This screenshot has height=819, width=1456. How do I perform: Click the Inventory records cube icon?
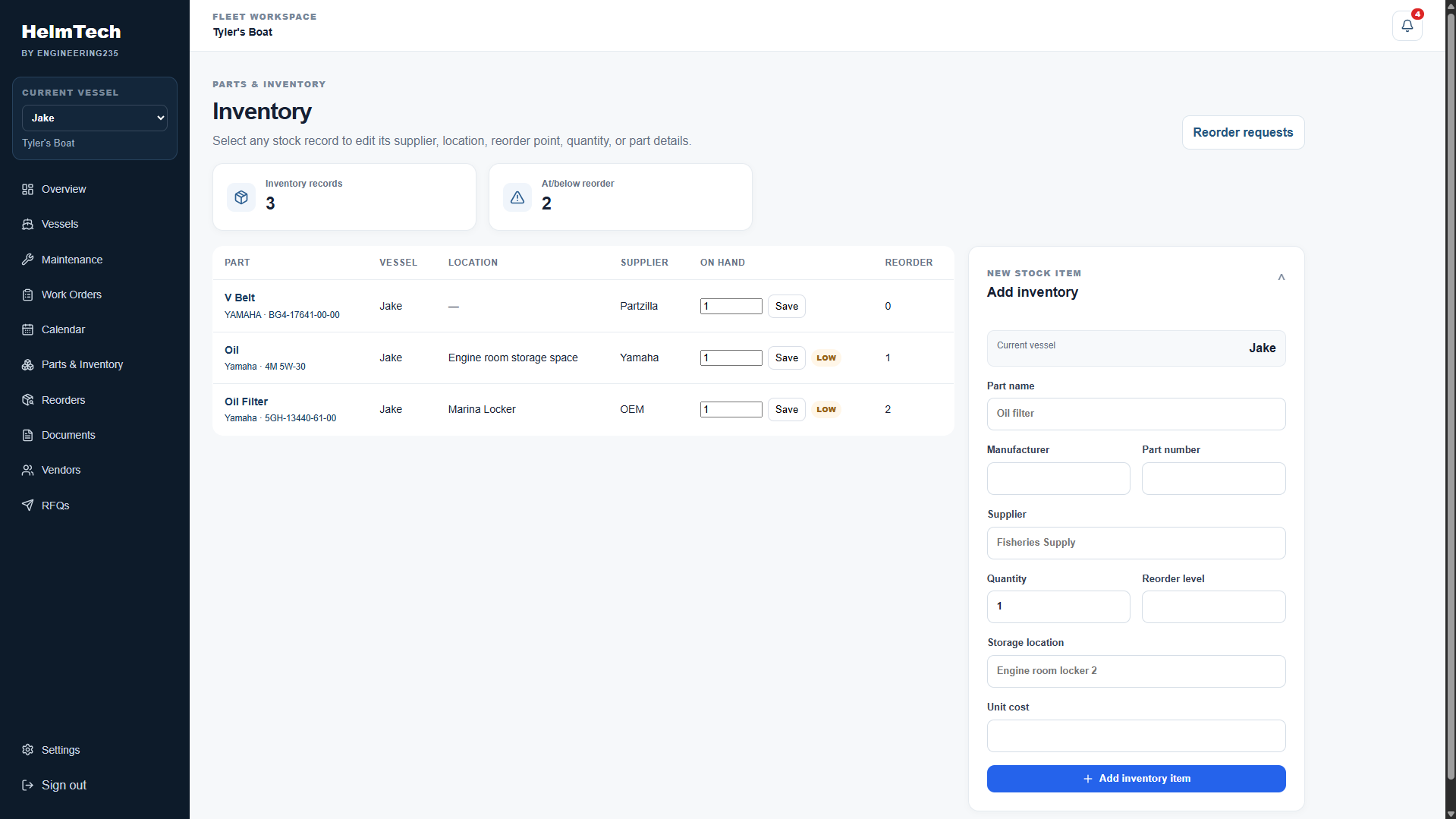[x=241, y=197]
